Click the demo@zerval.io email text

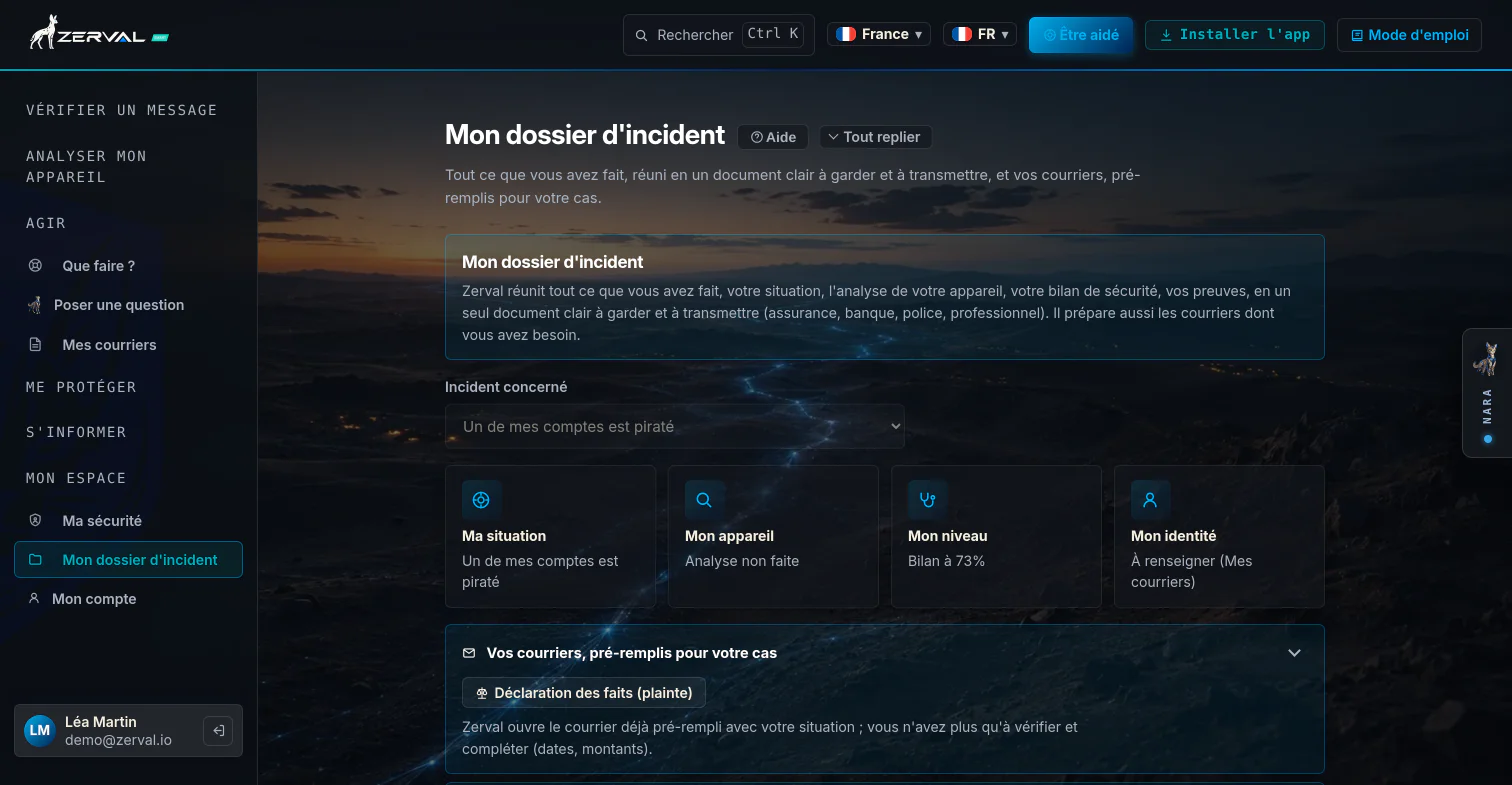click(118, 741)
